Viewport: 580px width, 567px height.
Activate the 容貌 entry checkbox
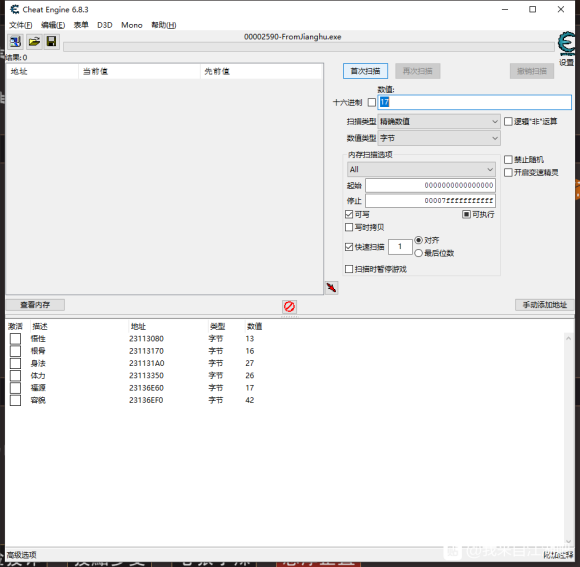coord(15,400)
